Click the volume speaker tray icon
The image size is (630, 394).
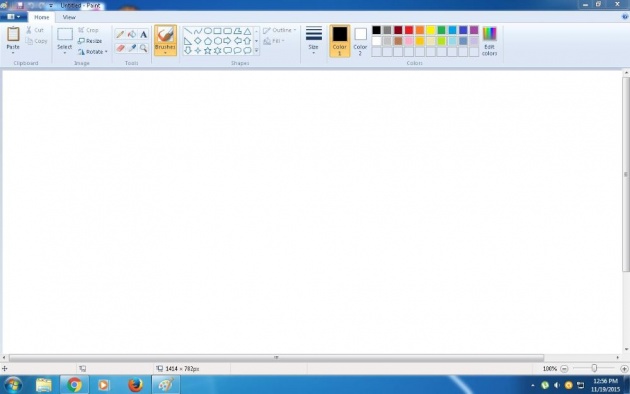click(x=556, y=385)
